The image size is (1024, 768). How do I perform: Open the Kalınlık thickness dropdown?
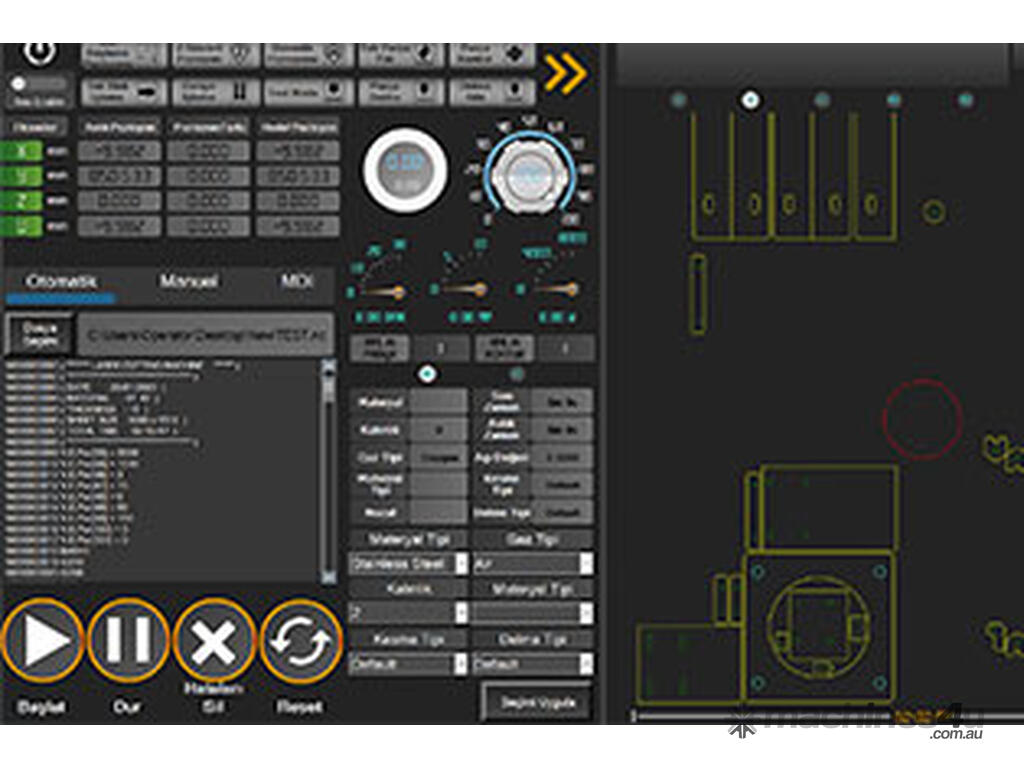pyautogui.click(x=408, y=613)
